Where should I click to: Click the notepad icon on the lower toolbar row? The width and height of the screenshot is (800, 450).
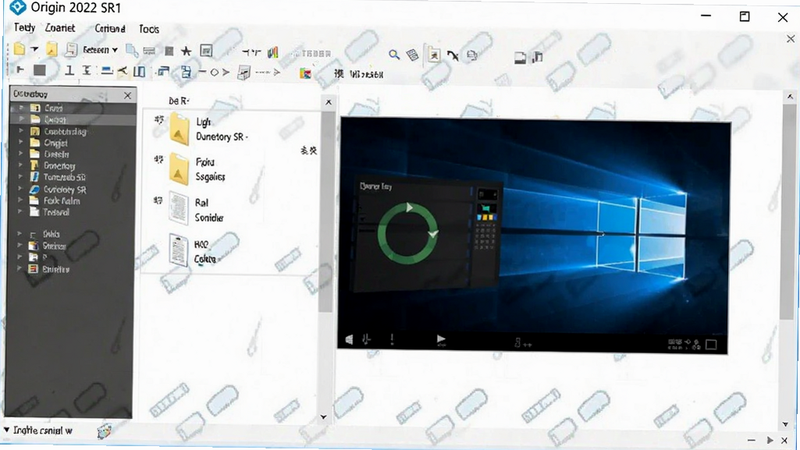pos(244,73)
